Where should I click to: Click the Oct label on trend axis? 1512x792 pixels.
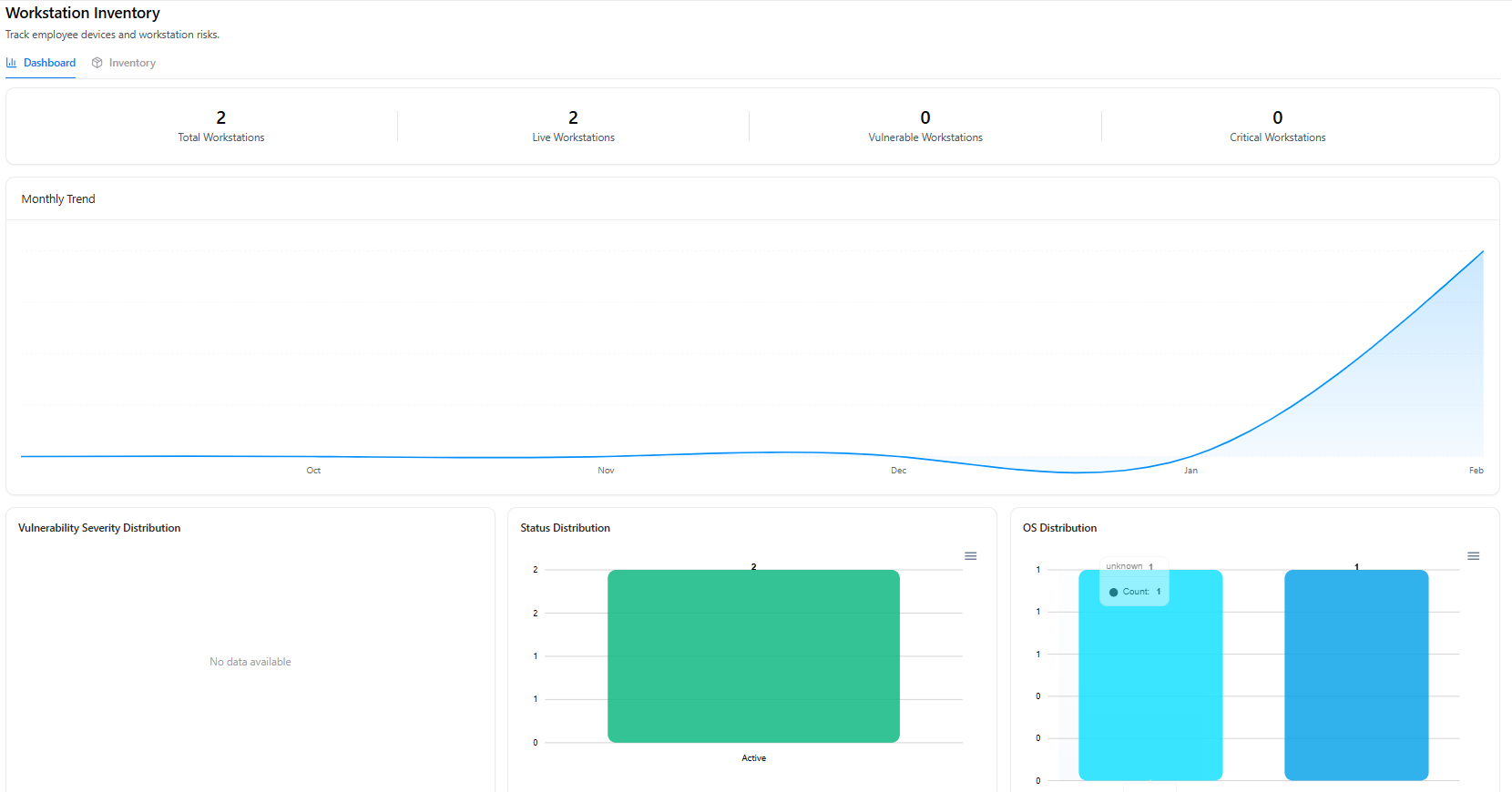pos(313,471)
